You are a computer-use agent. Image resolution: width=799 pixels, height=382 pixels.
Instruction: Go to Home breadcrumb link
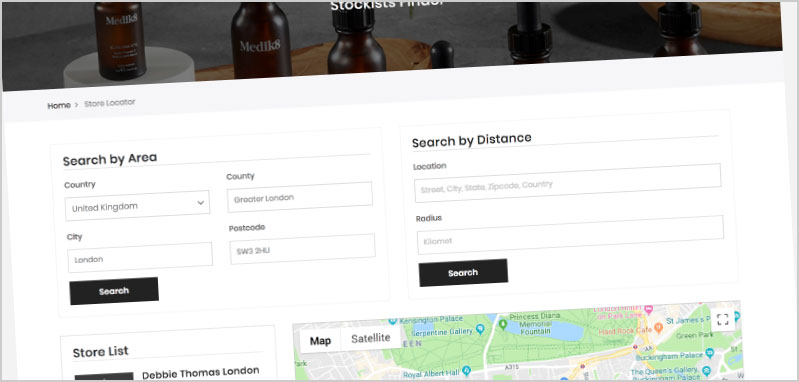(x=59, y=105)
